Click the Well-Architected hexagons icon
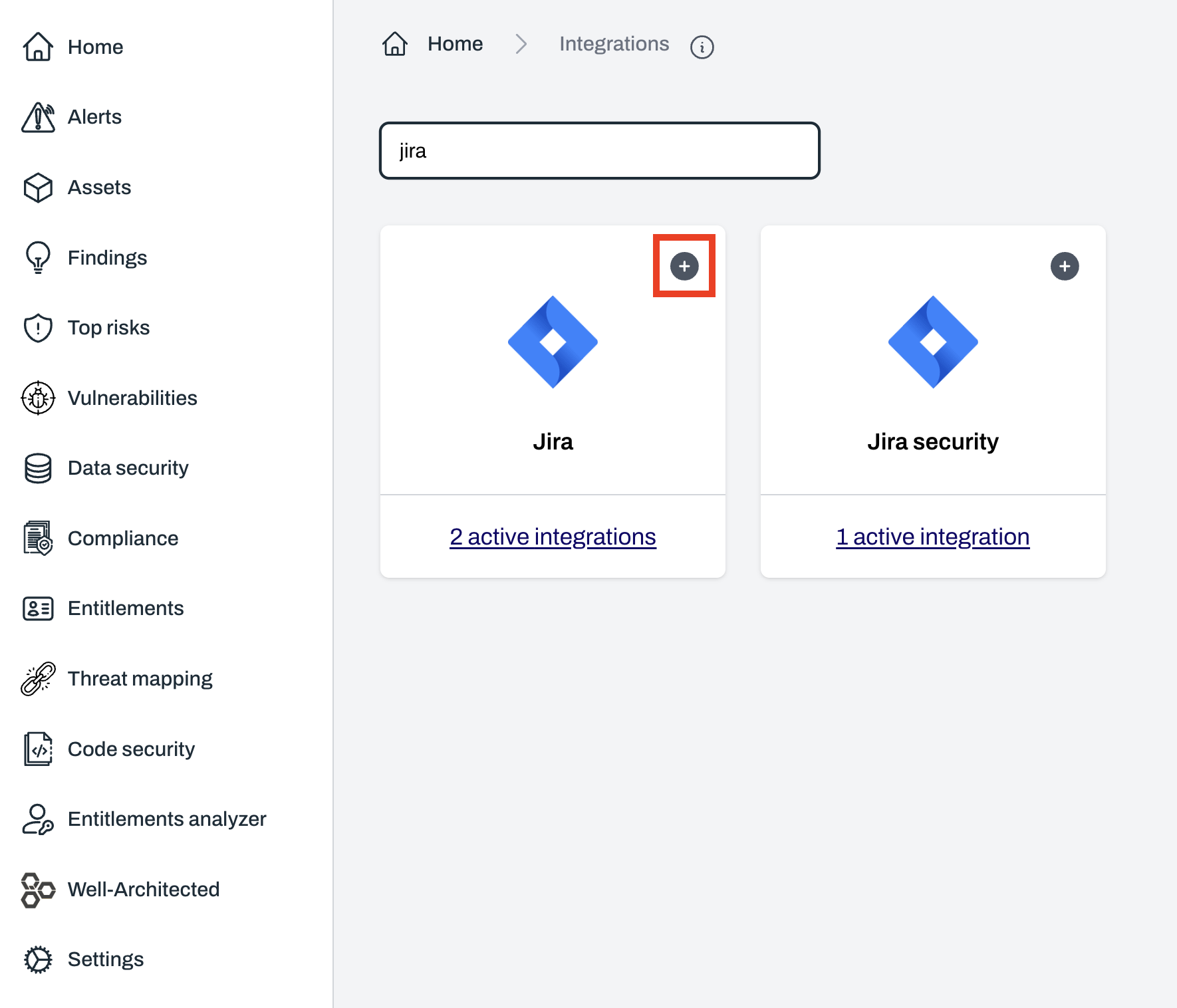The width and height of the screenshot is (1177, 1008). point(38,890)
